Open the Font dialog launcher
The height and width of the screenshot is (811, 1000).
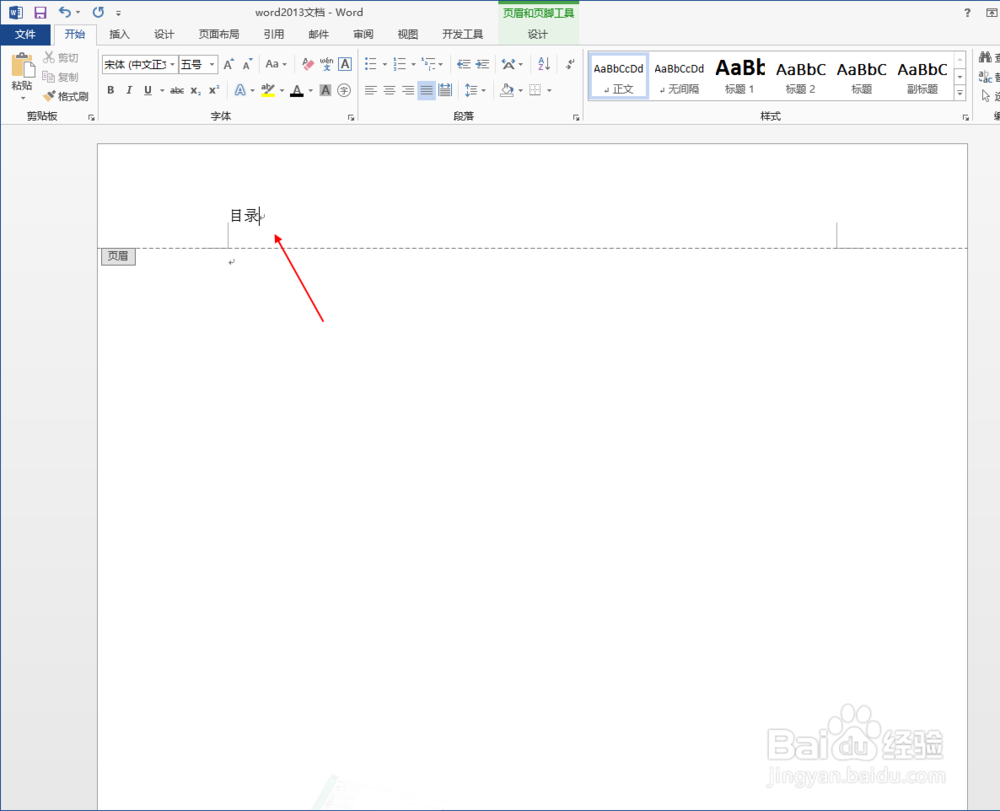pos(351,117)
